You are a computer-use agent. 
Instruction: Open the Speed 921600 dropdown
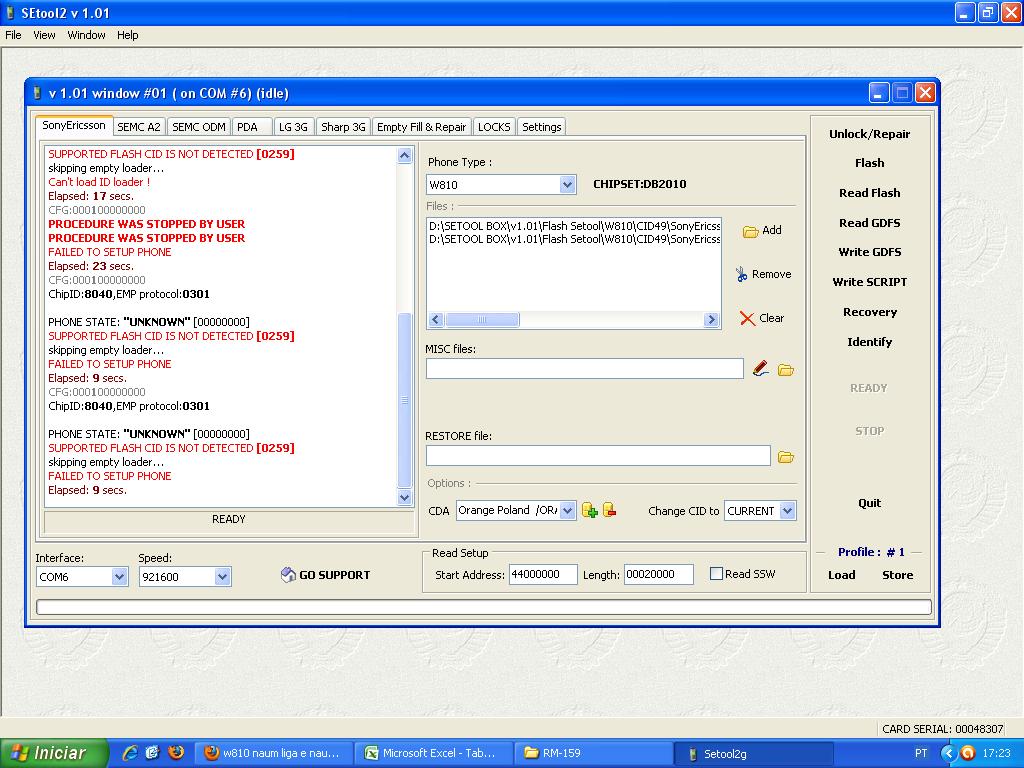[x=222, y=577]
